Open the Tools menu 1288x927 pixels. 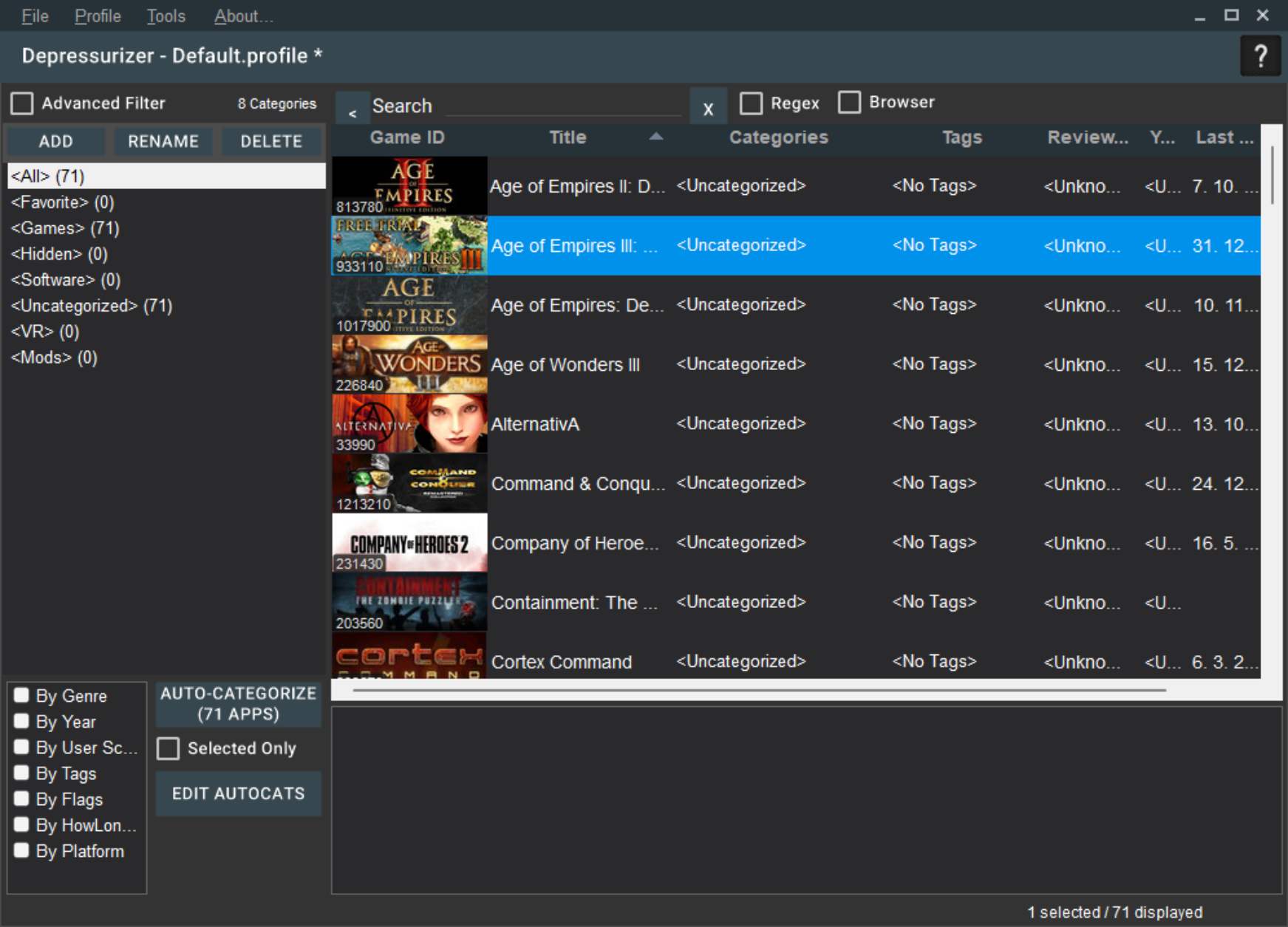click(x=166, y=16)
